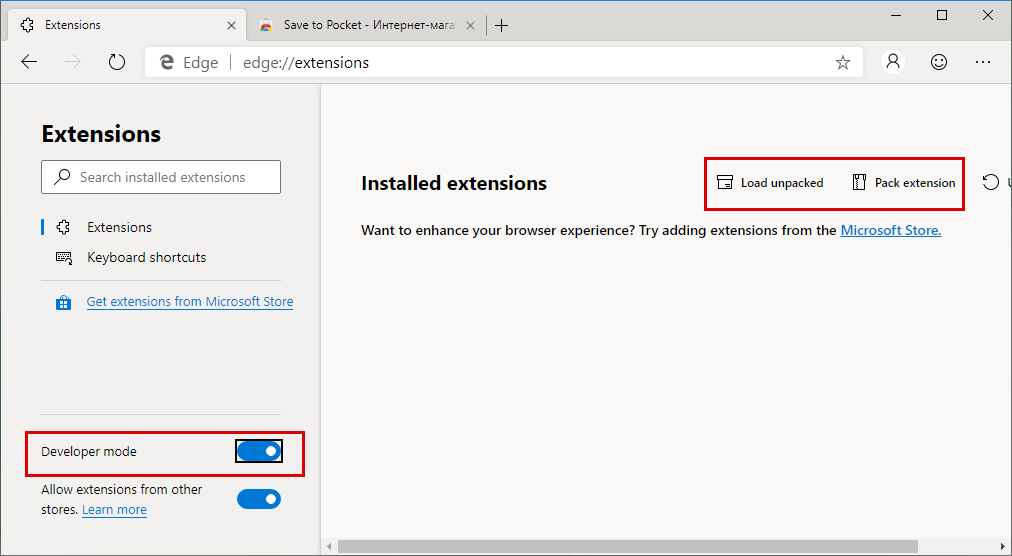Open the Settings and more ellipsis menu
1012x556 pixels.
pyautogui.click(x=983, y=62)
